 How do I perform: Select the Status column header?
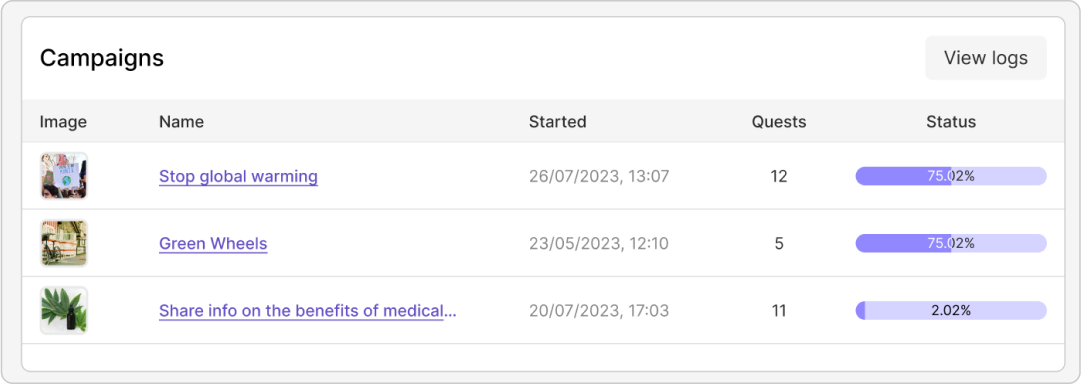951,122
